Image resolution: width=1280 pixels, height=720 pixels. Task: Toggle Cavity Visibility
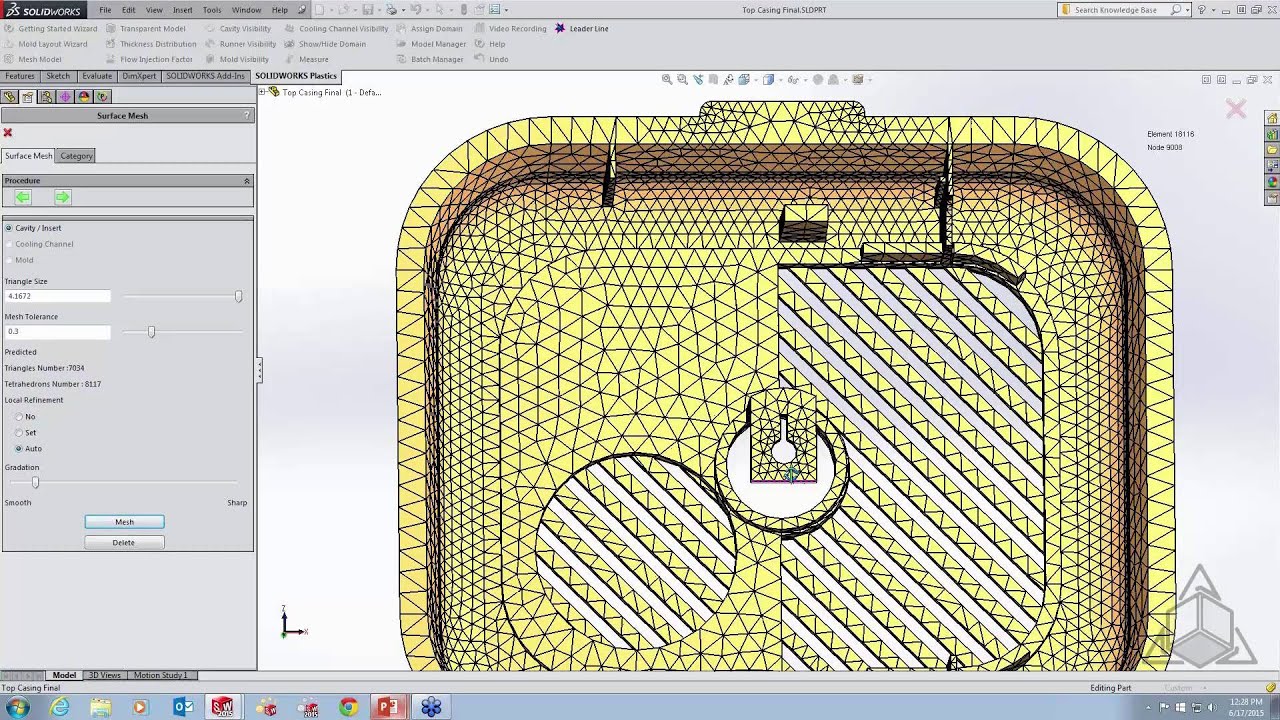(x=238, y=28)
